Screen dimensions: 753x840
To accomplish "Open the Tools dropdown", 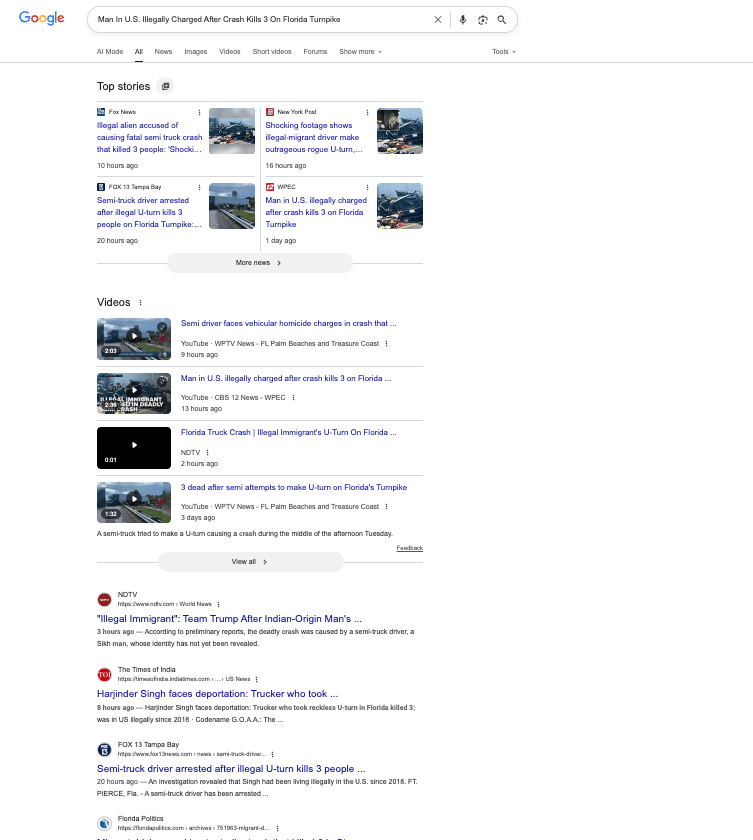I will pos(503,51).
